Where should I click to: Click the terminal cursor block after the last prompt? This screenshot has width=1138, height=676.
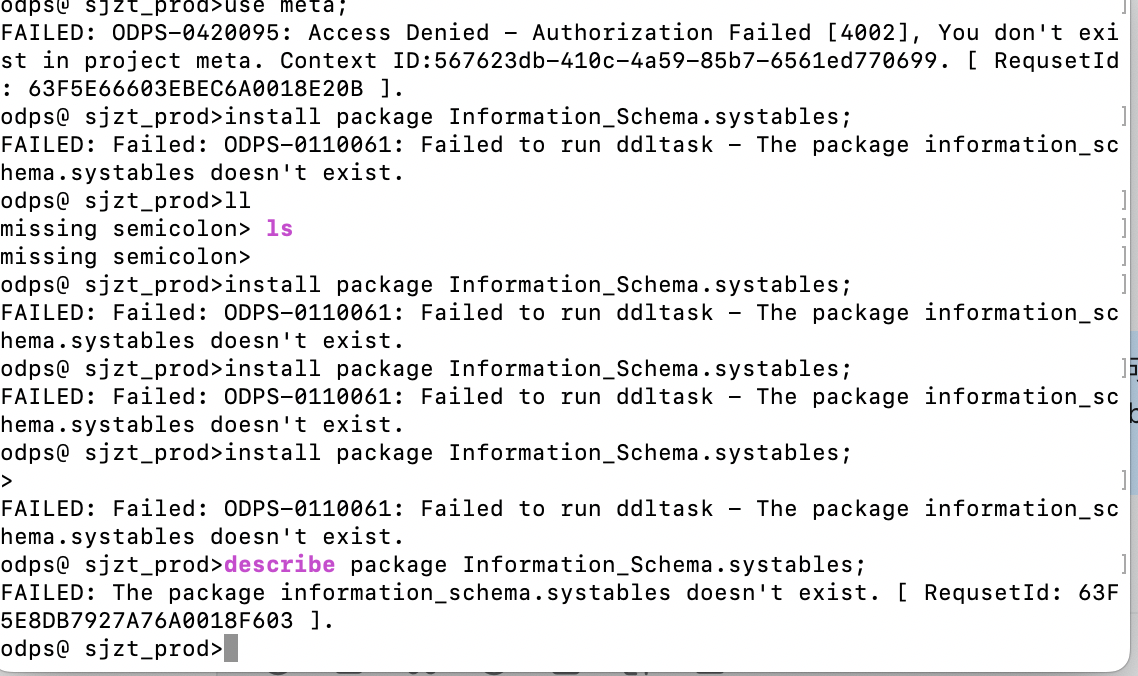[x=231, y=648]
